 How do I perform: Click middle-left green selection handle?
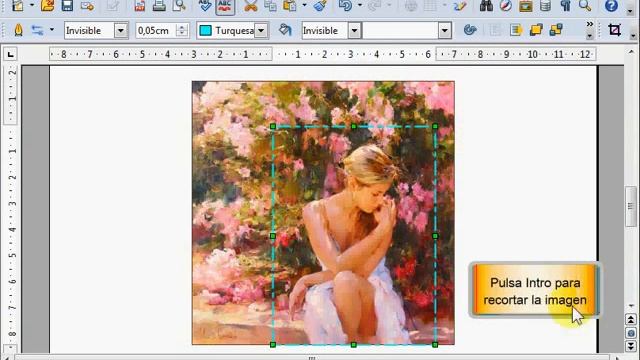click(273, 236)
